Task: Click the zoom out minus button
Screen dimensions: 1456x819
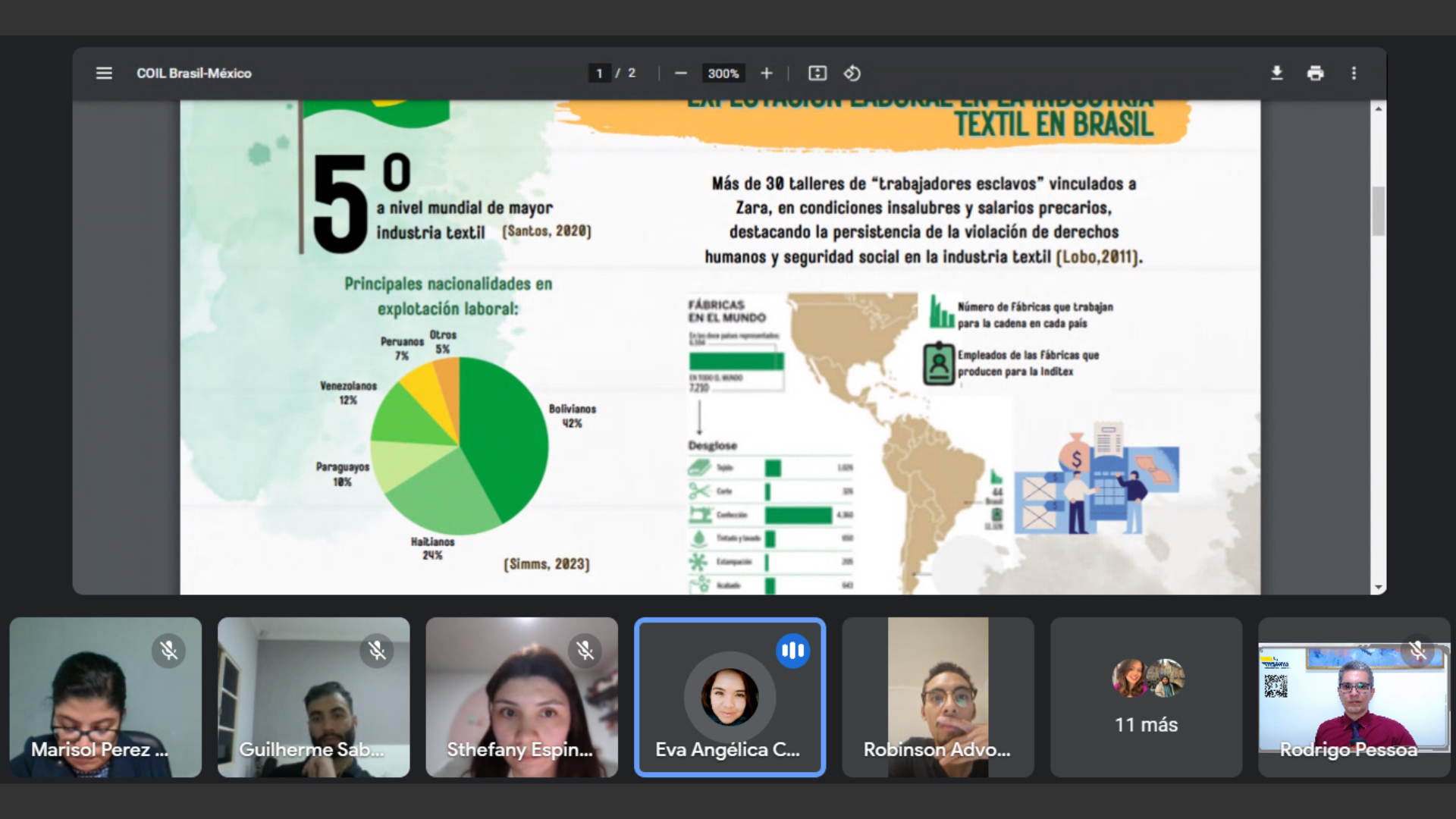Action: pyautogui.click(x=680, y=74)
